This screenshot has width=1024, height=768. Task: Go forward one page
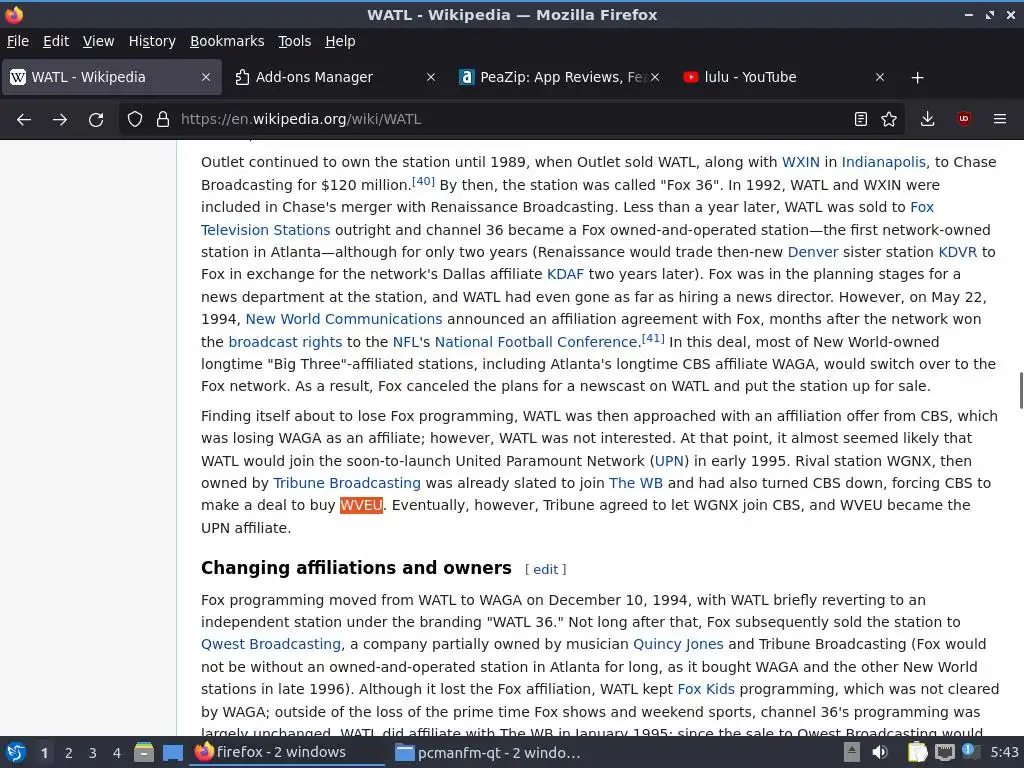pos(60,119)
